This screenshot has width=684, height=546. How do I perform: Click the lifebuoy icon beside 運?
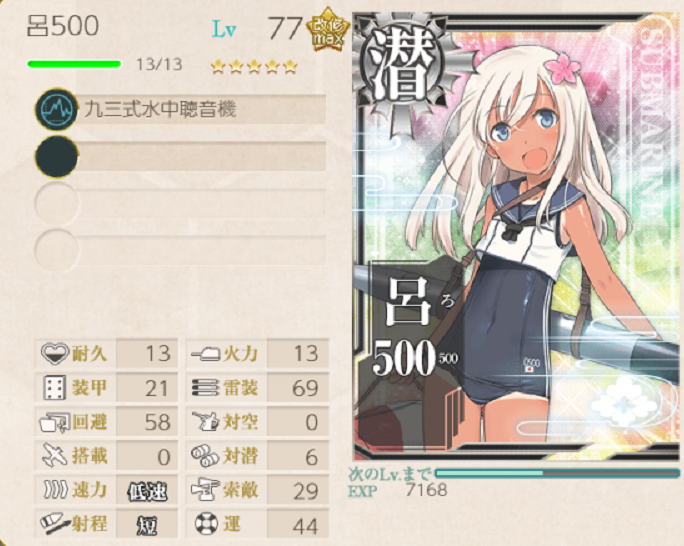205,524
